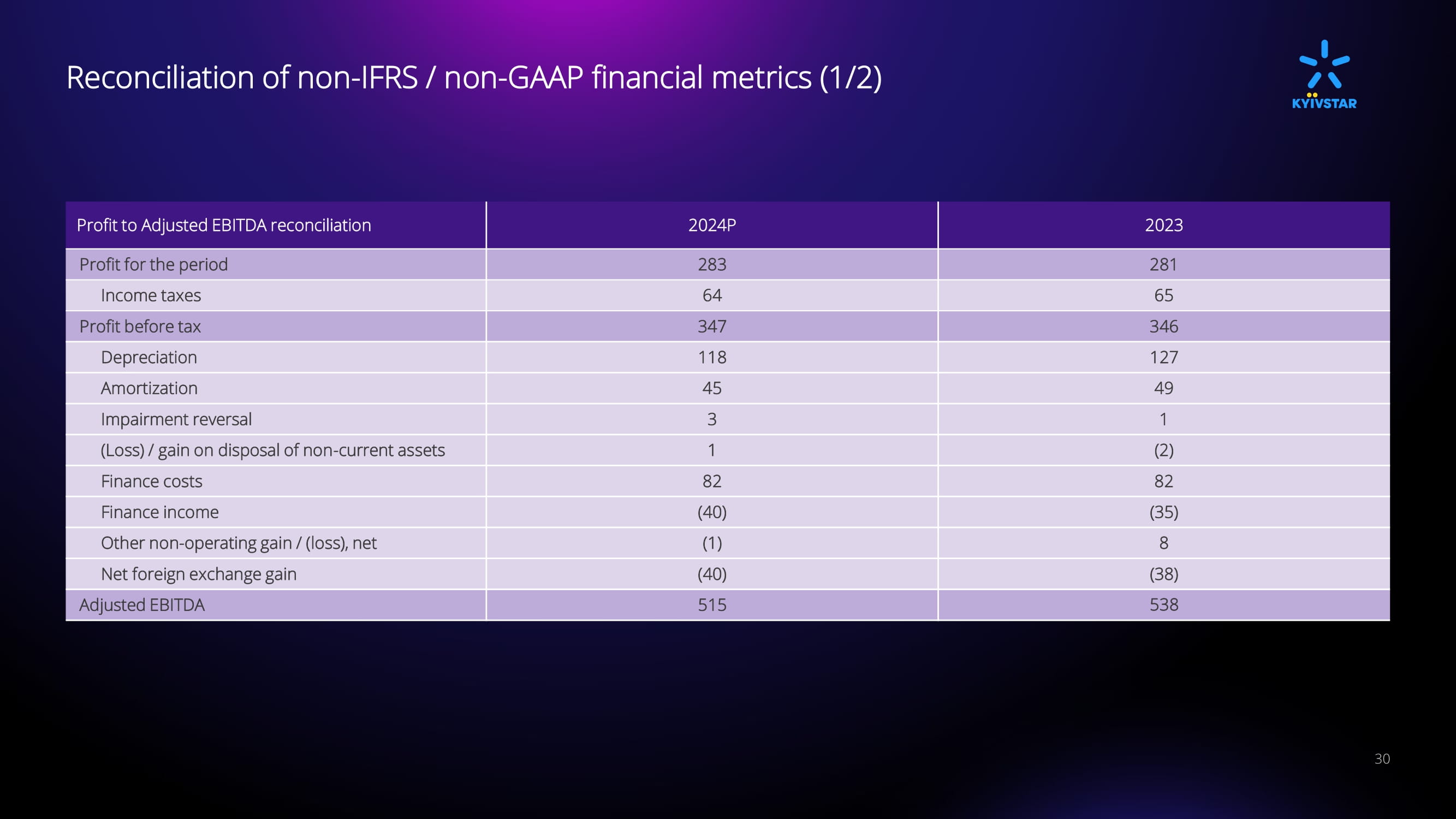Click the 'Profit to Adjusted EBITDA reconciliation' header

coord(224,225)
